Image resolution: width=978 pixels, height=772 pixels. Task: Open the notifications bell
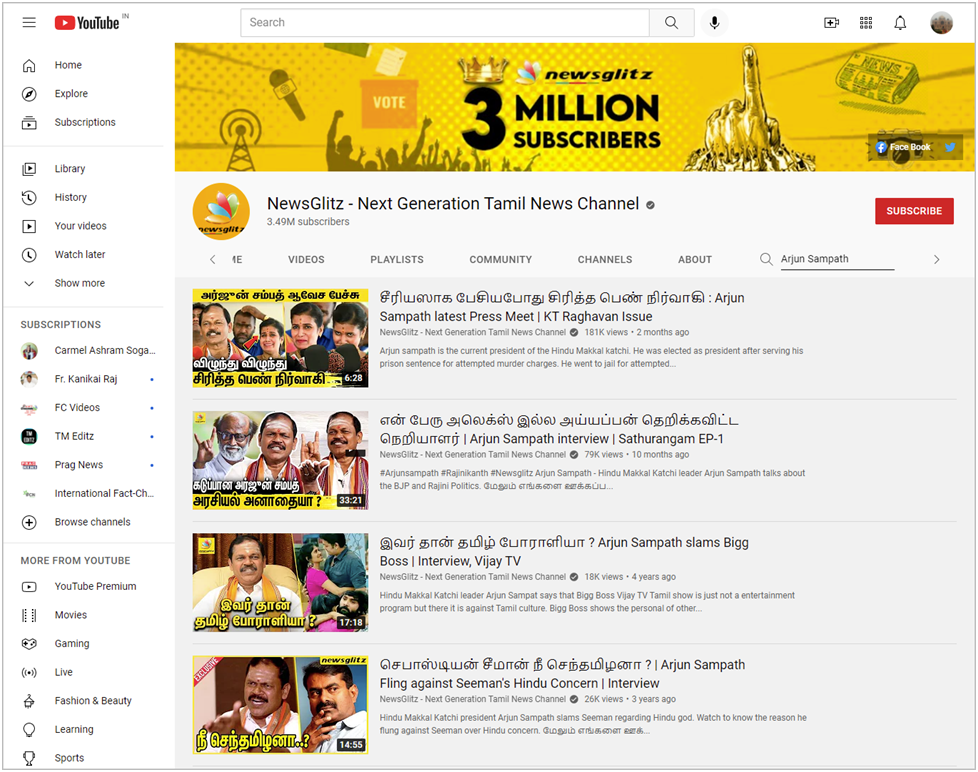pos(900,23)
